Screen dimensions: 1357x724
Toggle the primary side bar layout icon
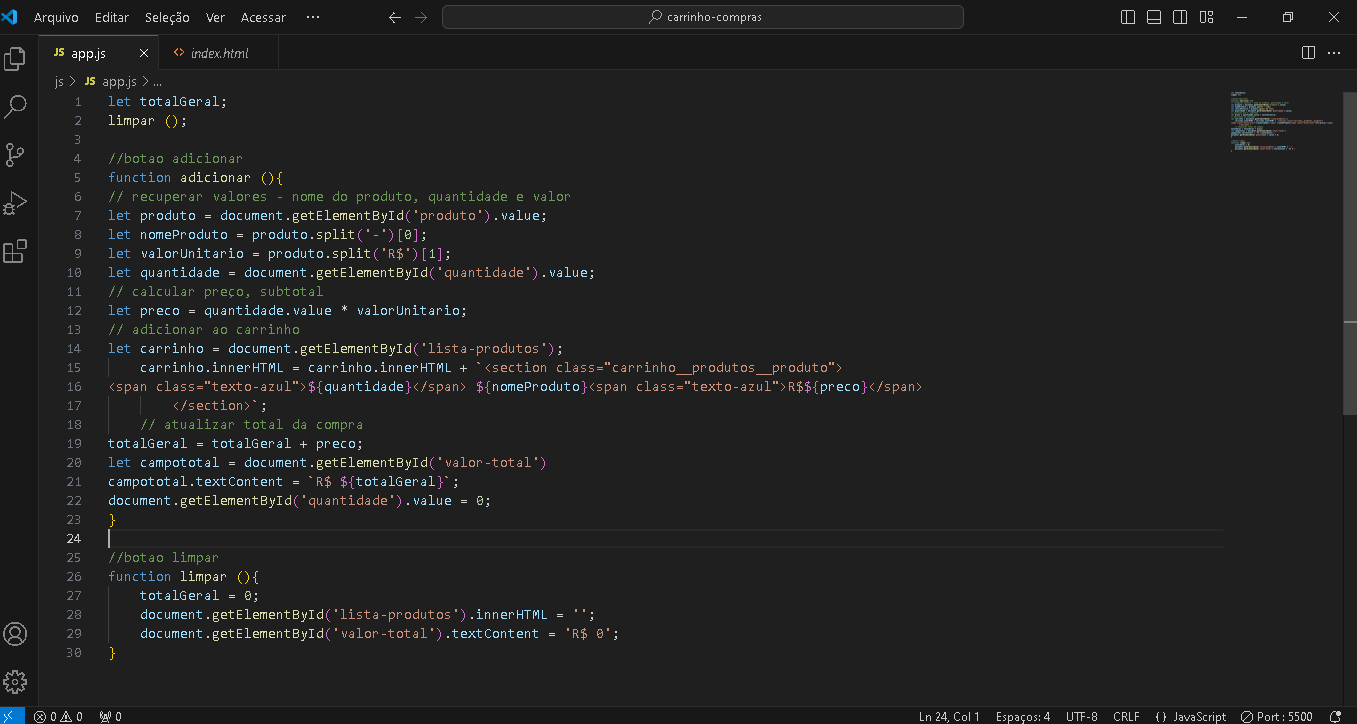click(1128, 17)
